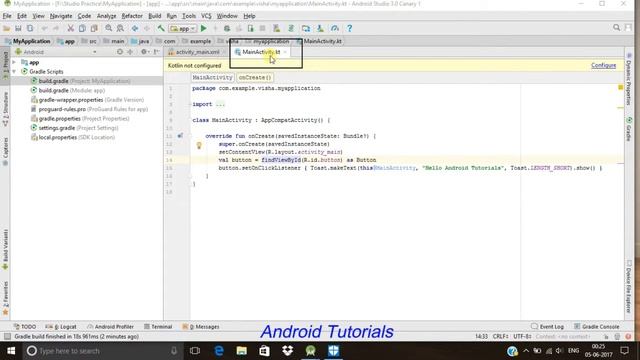Viewport: 640px width, 360px height.
Task: Run app with the green play icon
Action: (204, 29)
